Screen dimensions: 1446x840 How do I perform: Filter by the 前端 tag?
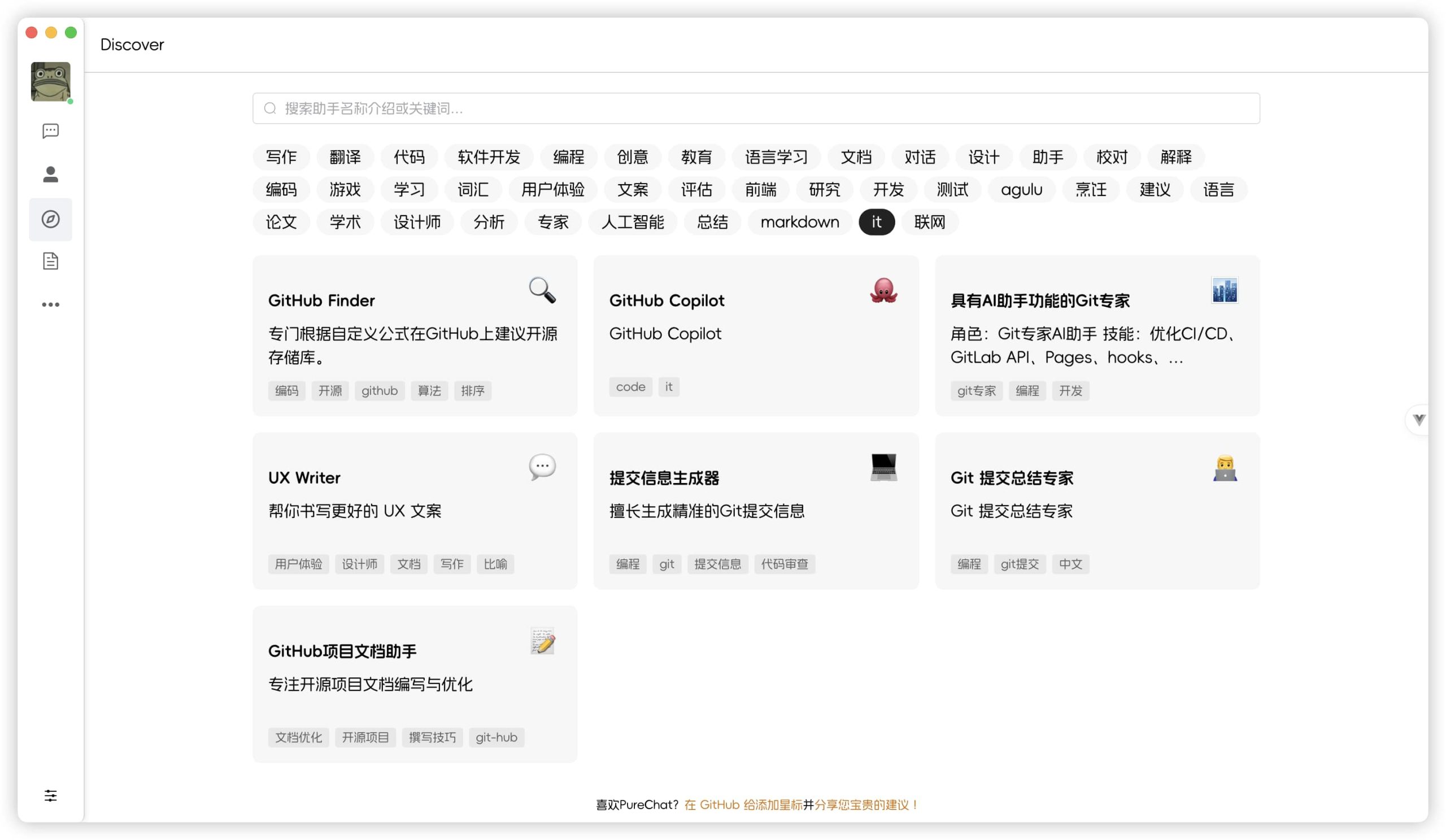[x=761, y=189]
